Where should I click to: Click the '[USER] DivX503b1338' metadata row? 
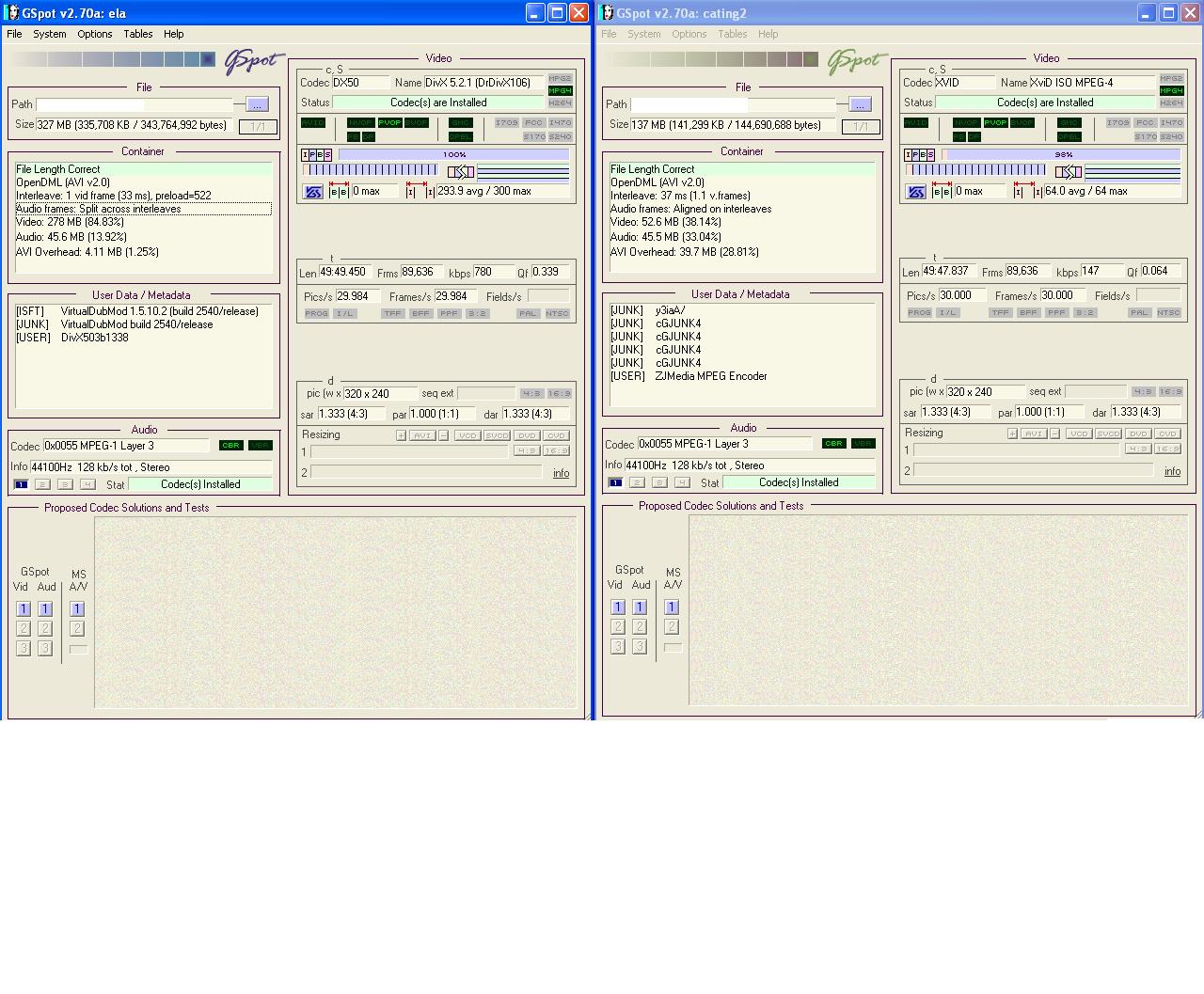click(72, 338)
